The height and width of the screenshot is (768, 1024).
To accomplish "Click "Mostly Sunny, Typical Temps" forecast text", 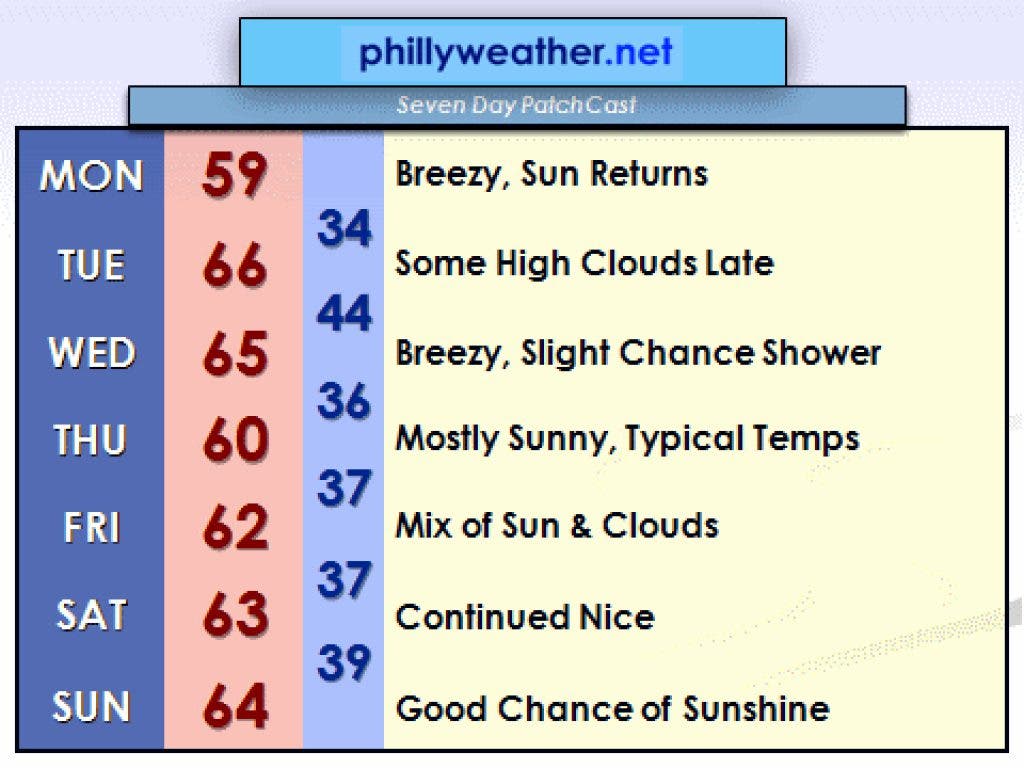I will point(627,438).
